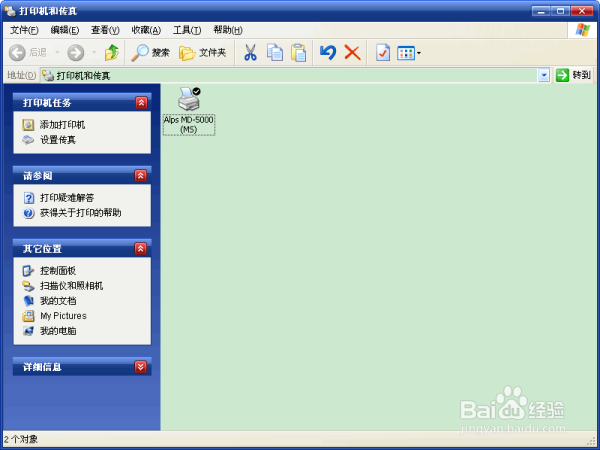Click the printers folder icon in address bar

[48, 75]
